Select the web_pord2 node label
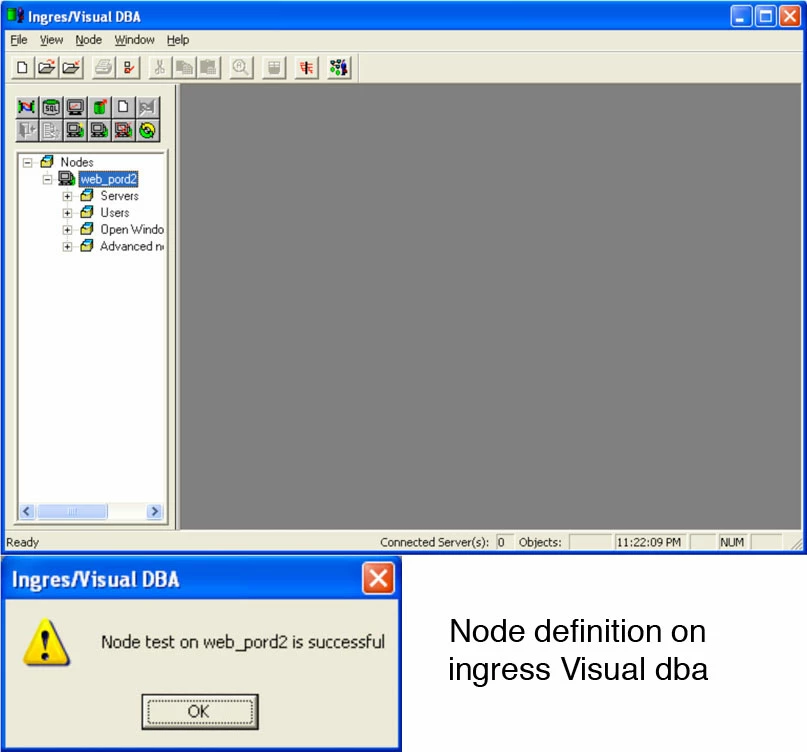 109,179
